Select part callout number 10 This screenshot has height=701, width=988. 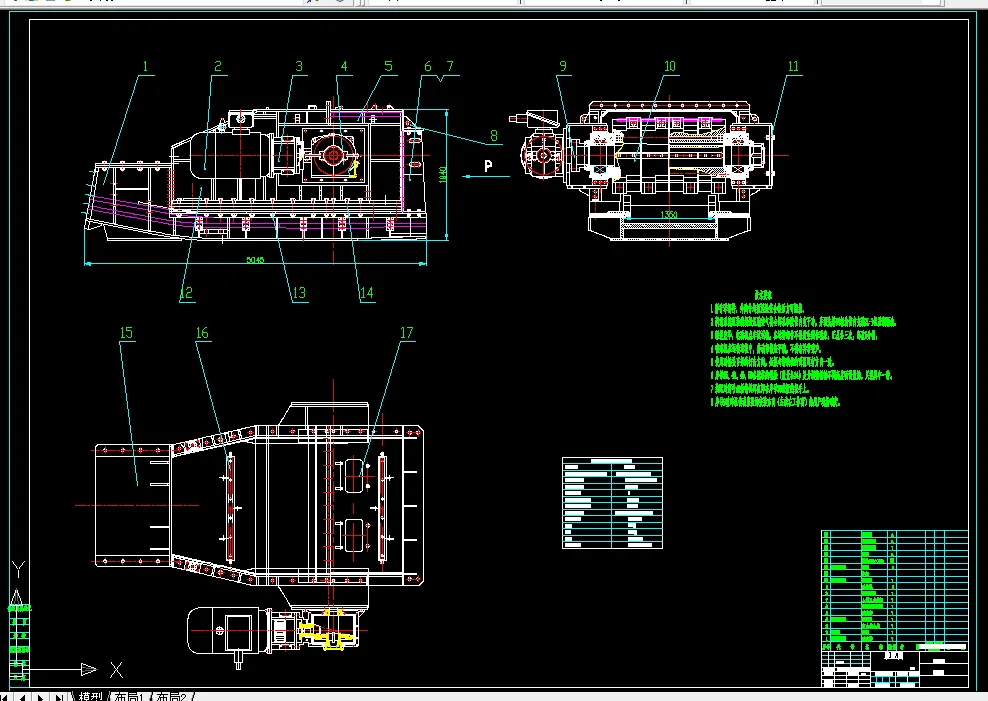coord(670,66)
